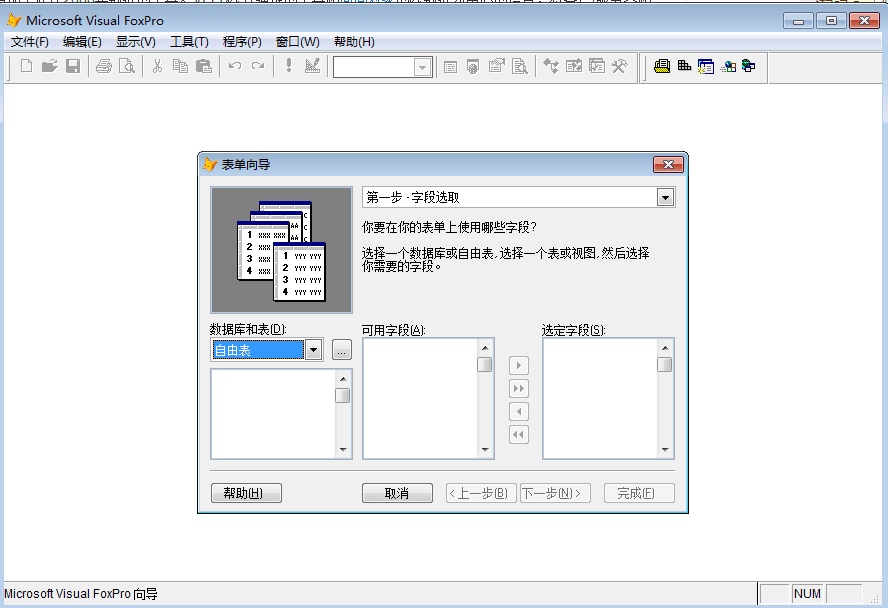888x608 pixels.
Task: Click the black table grid toolbar icon
Action: pyautogui.click(x=684, y=67)
